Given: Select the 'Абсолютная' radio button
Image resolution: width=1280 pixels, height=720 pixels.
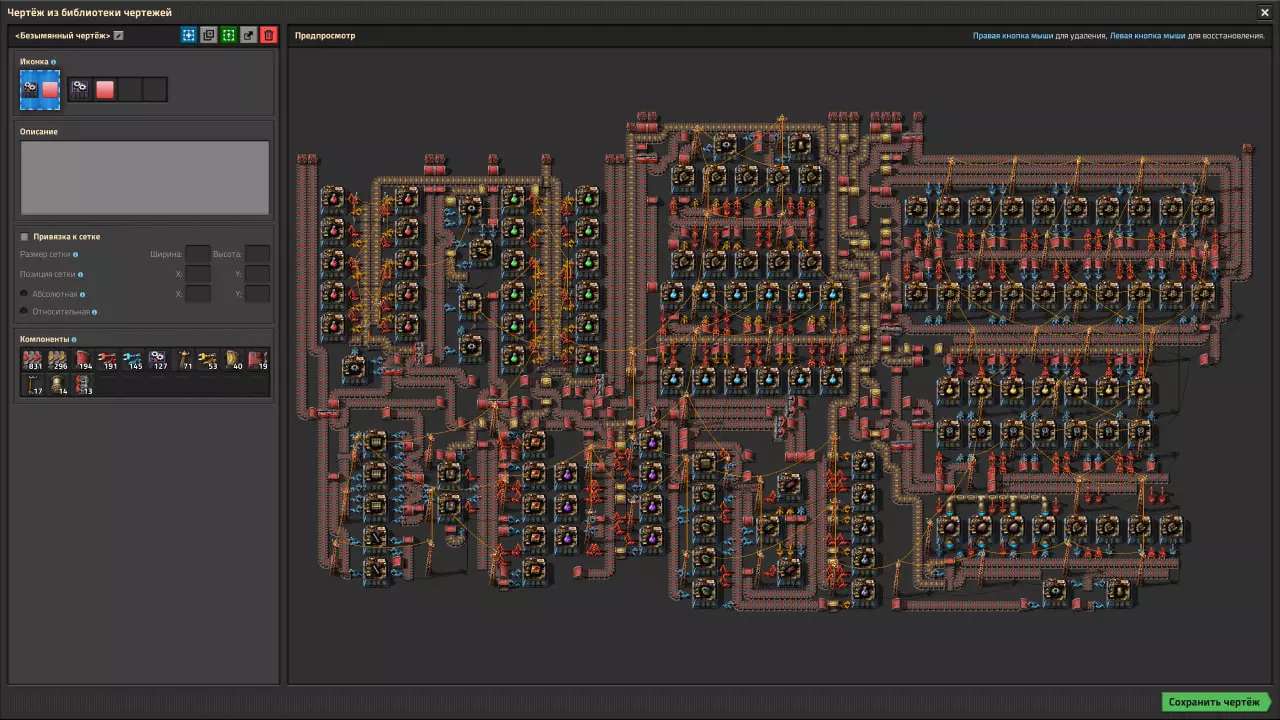Looking at the screenshot, I should click(x=25, y=294).
